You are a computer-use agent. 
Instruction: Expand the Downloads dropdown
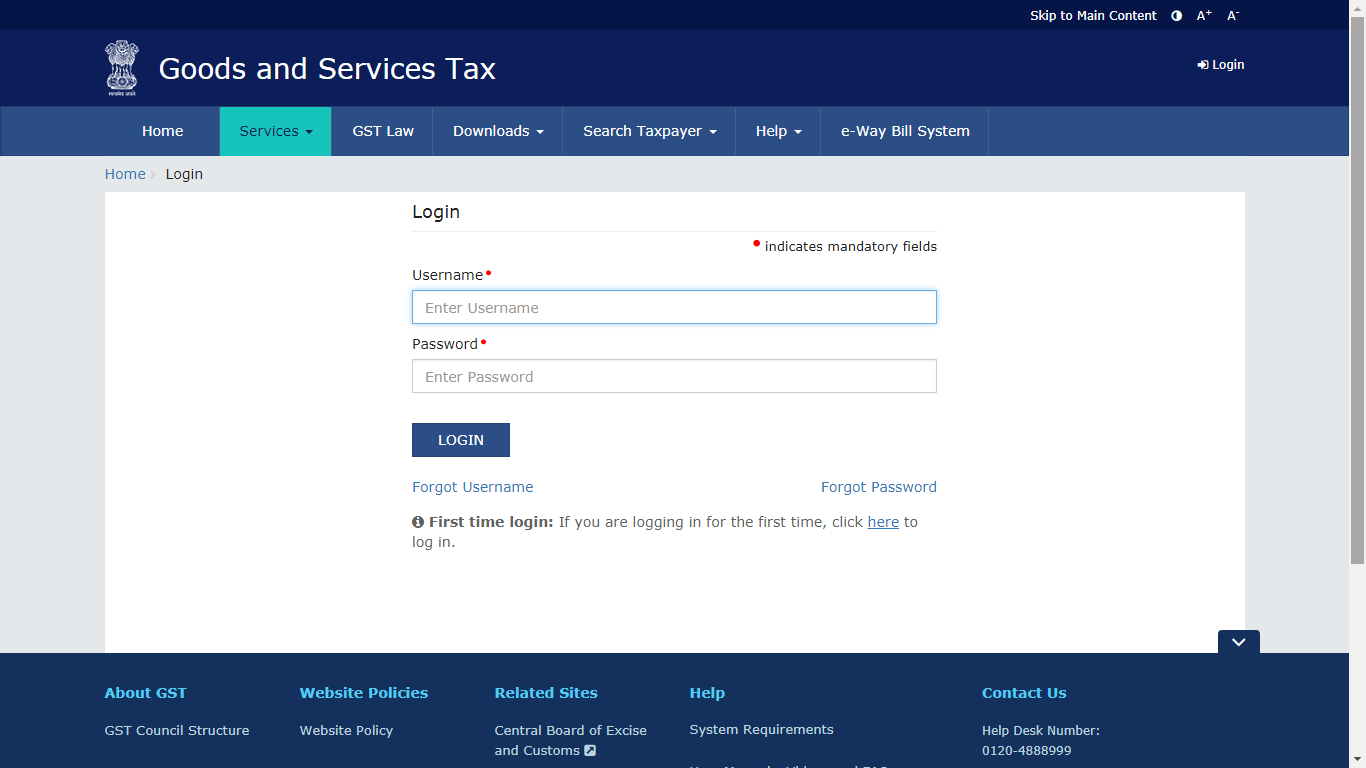click(x=497, y=131)
